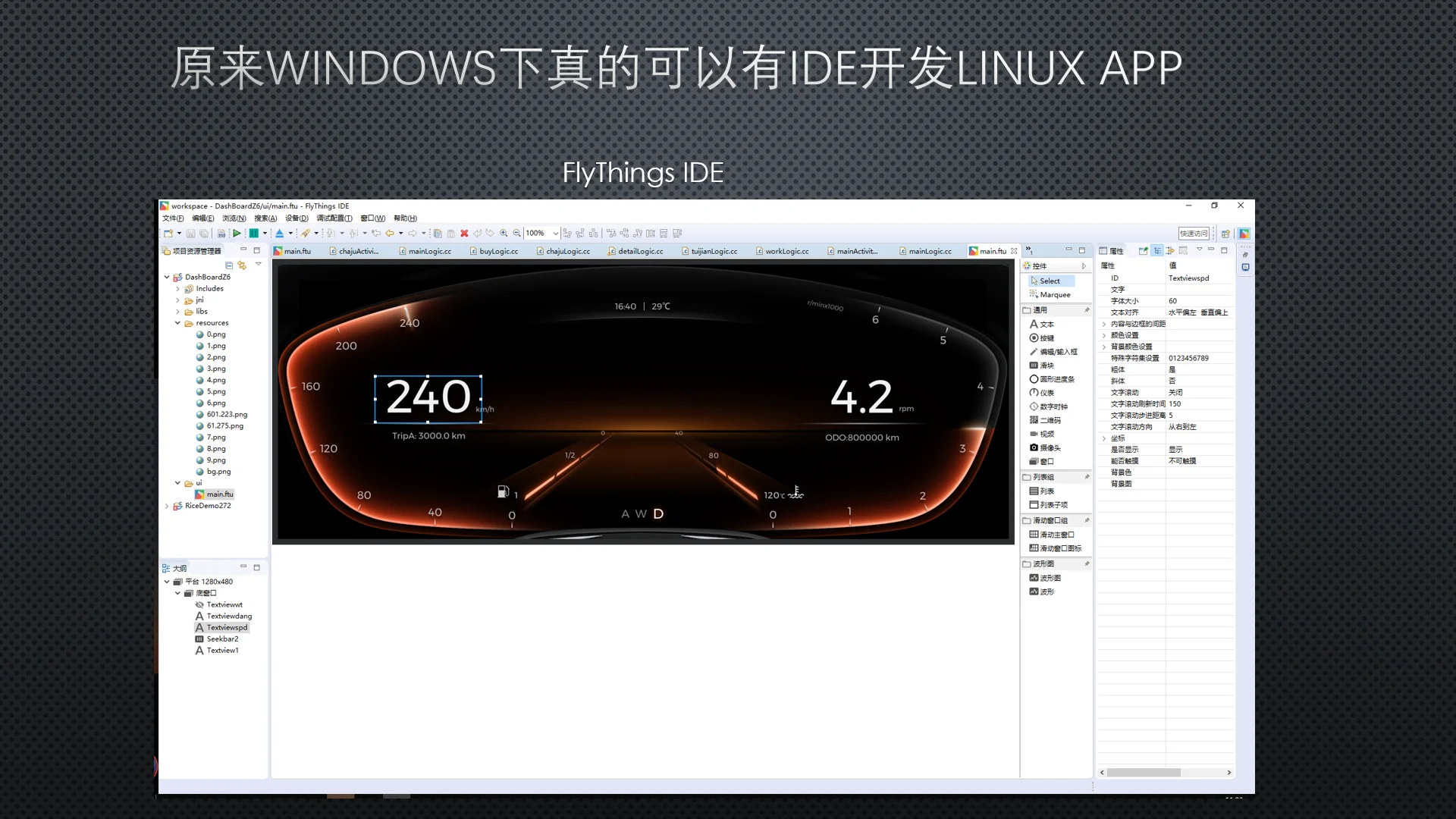Click the zoom in magnifier icon

click(504, 234)
